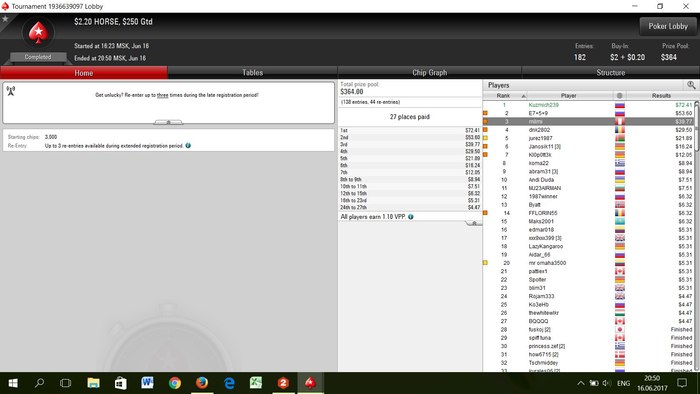
Task: Select player Janosik11 [3]
Action: [x=545, y=146]
